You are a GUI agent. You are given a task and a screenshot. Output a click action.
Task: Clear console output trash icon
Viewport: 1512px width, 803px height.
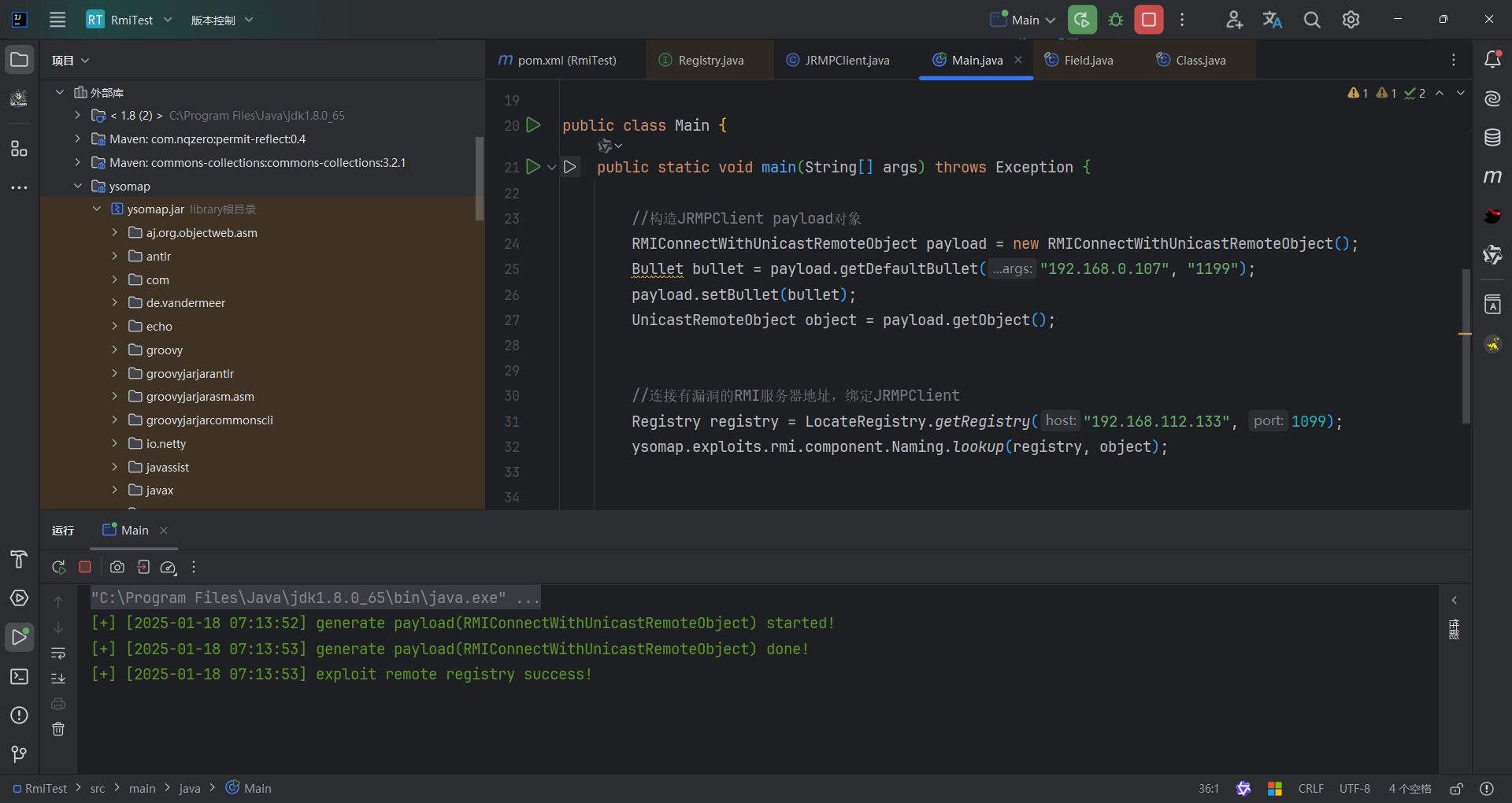(58, 729)
